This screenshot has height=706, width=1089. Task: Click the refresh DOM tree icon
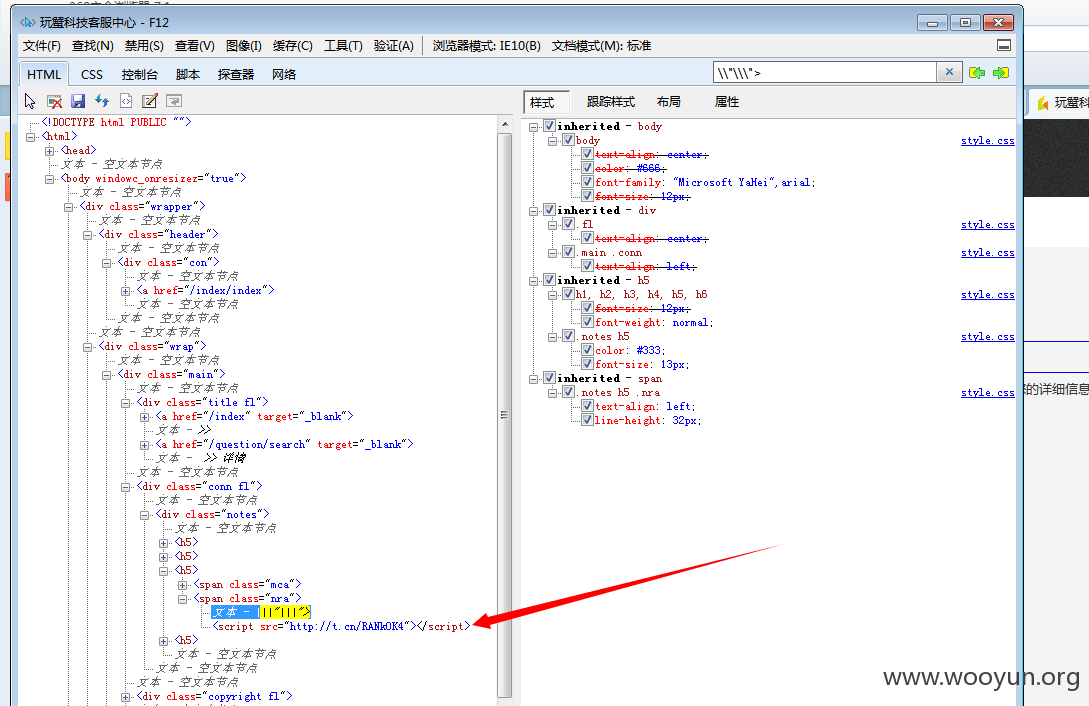(102, 101)
